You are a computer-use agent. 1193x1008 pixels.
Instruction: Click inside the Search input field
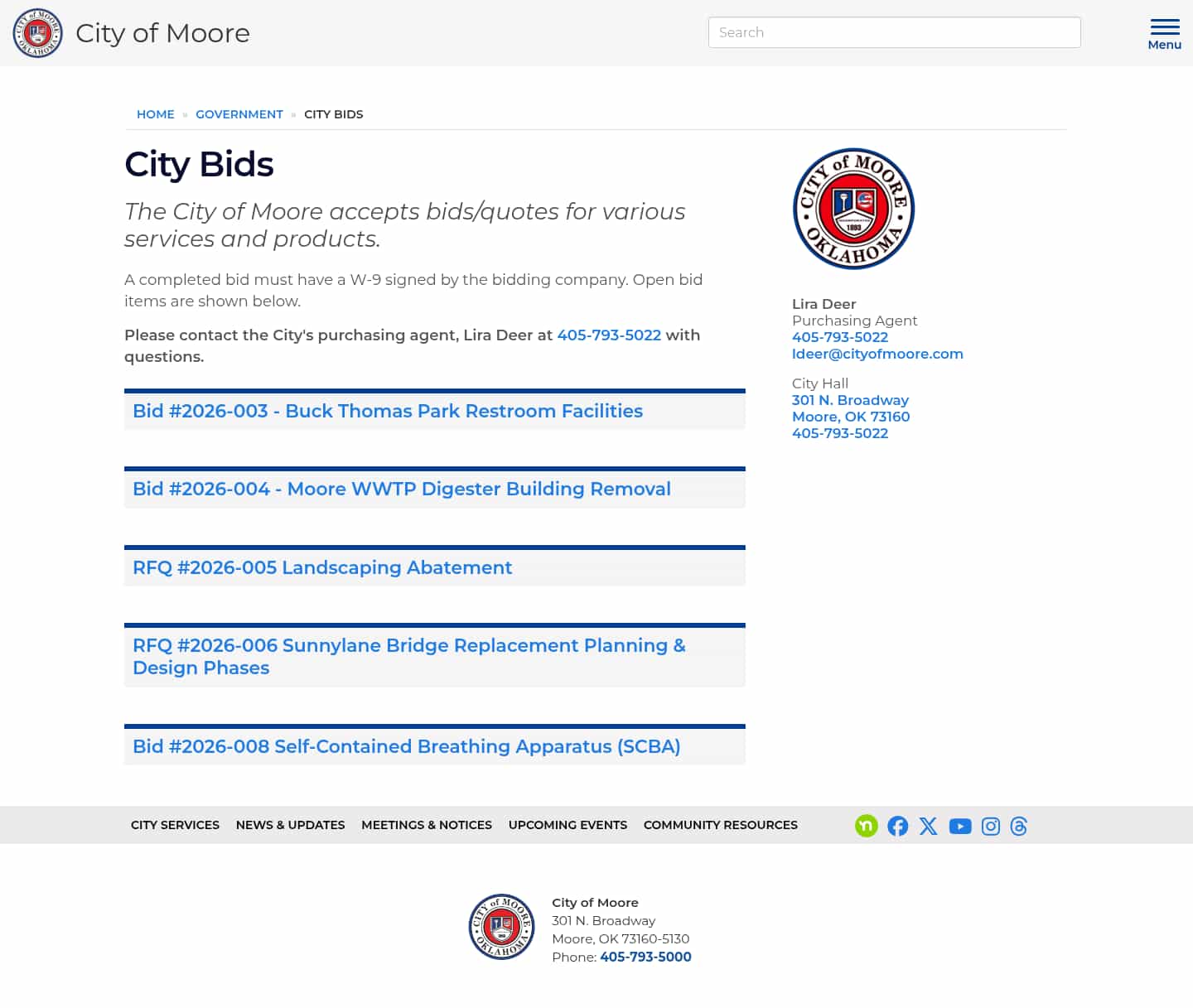[x=894, y=32]
